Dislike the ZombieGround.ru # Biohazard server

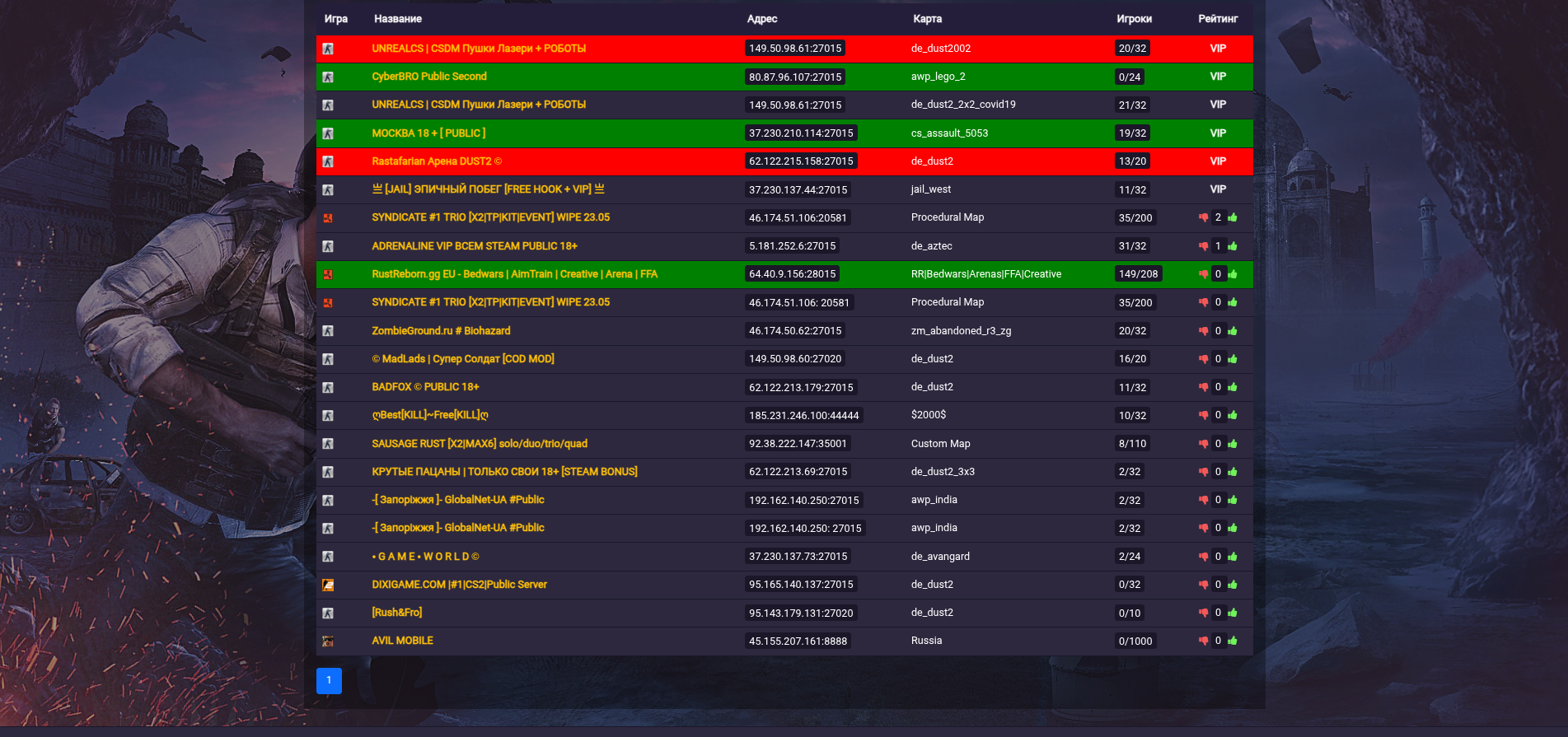coord(1204,330)
